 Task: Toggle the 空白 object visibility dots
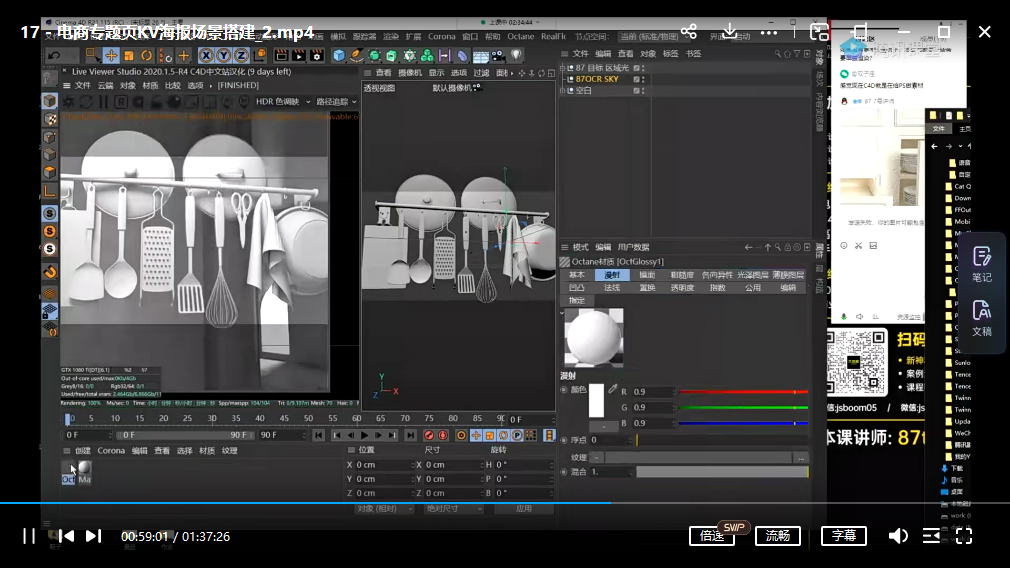(x=643, y=91)
